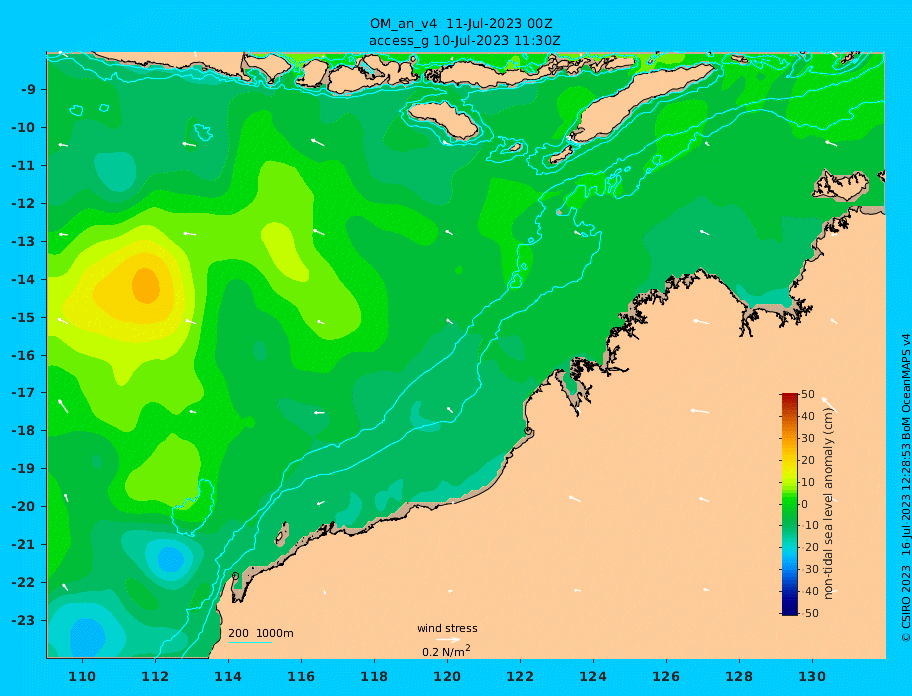Click latitude axis label -15

coord(25,317)
